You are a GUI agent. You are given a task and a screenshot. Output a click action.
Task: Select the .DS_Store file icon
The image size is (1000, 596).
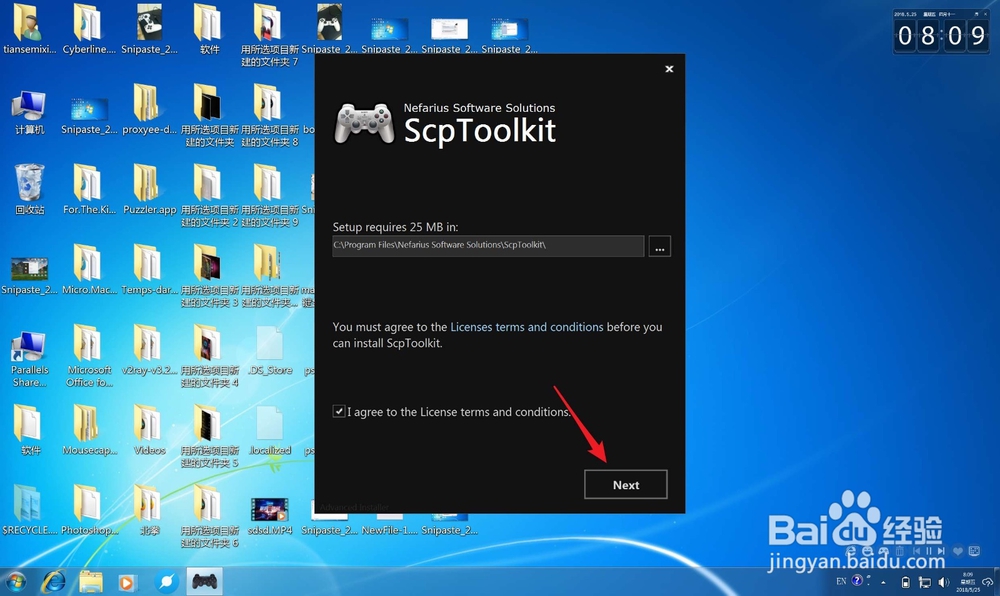[x=270, y=351]
